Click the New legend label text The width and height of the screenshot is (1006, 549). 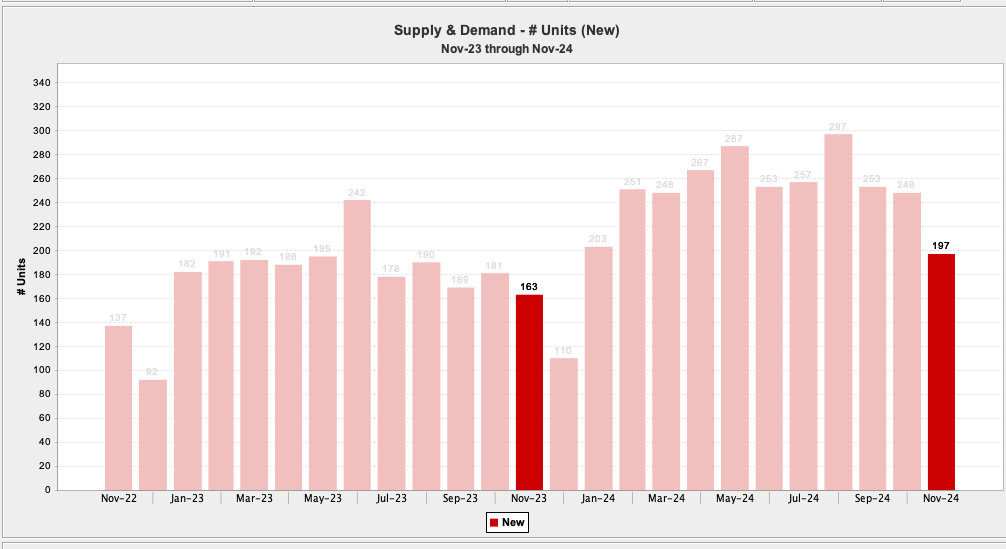512,522
